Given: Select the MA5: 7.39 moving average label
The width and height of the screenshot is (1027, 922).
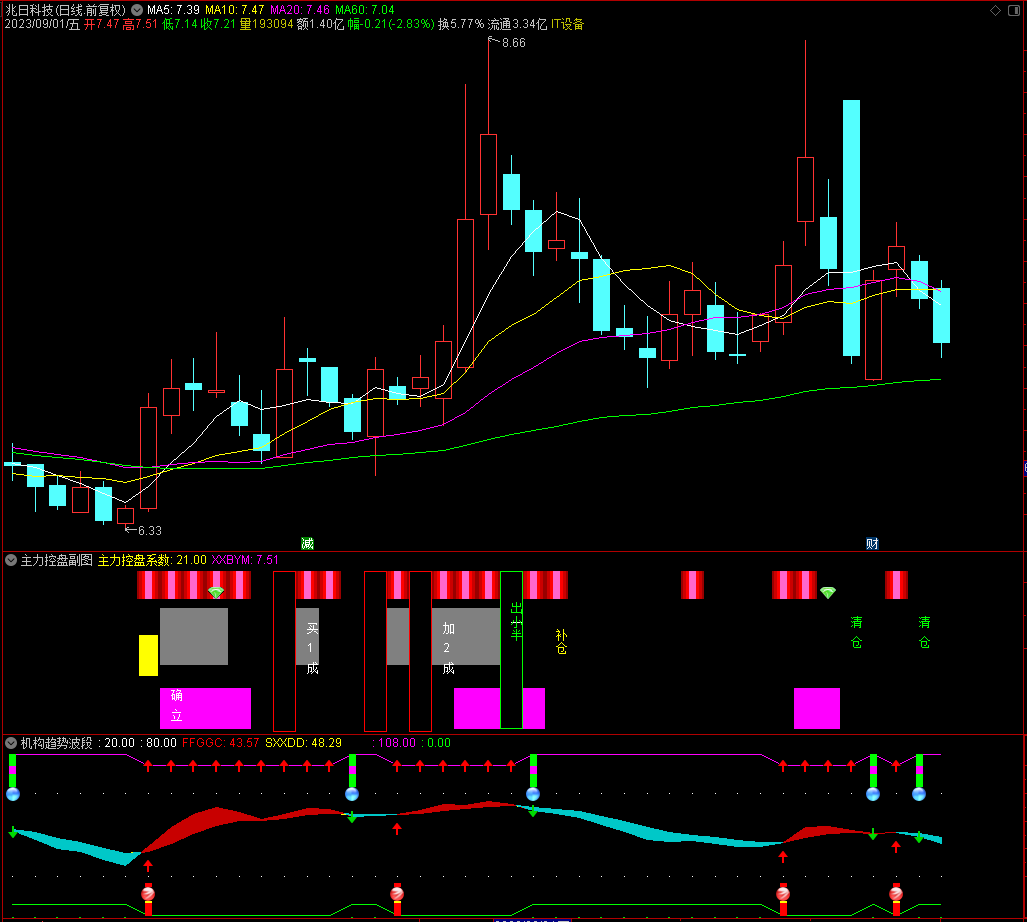Looking at the screenshot, I should tap(173, 10).
